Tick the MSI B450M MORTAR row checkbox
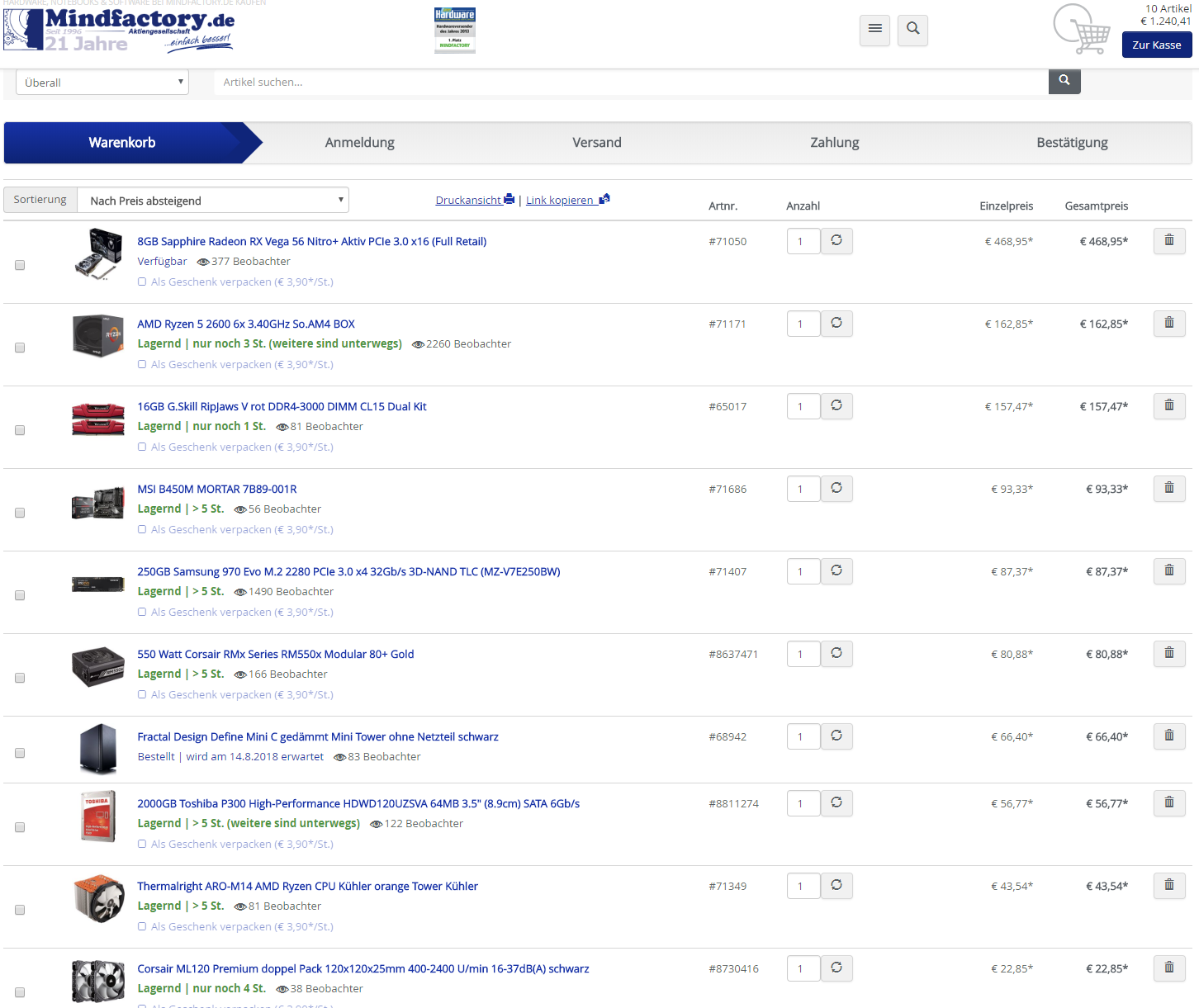Viewport: 1199px width, 1008px height. (x=20, y=513)
